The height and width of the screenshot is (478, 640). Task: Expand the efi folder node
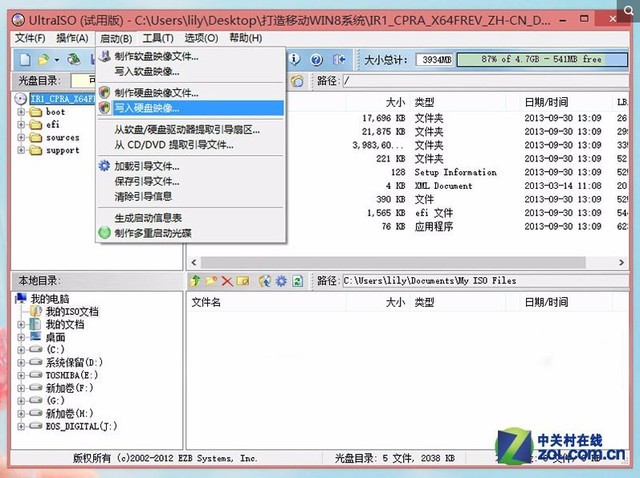(x=21, y=125)
